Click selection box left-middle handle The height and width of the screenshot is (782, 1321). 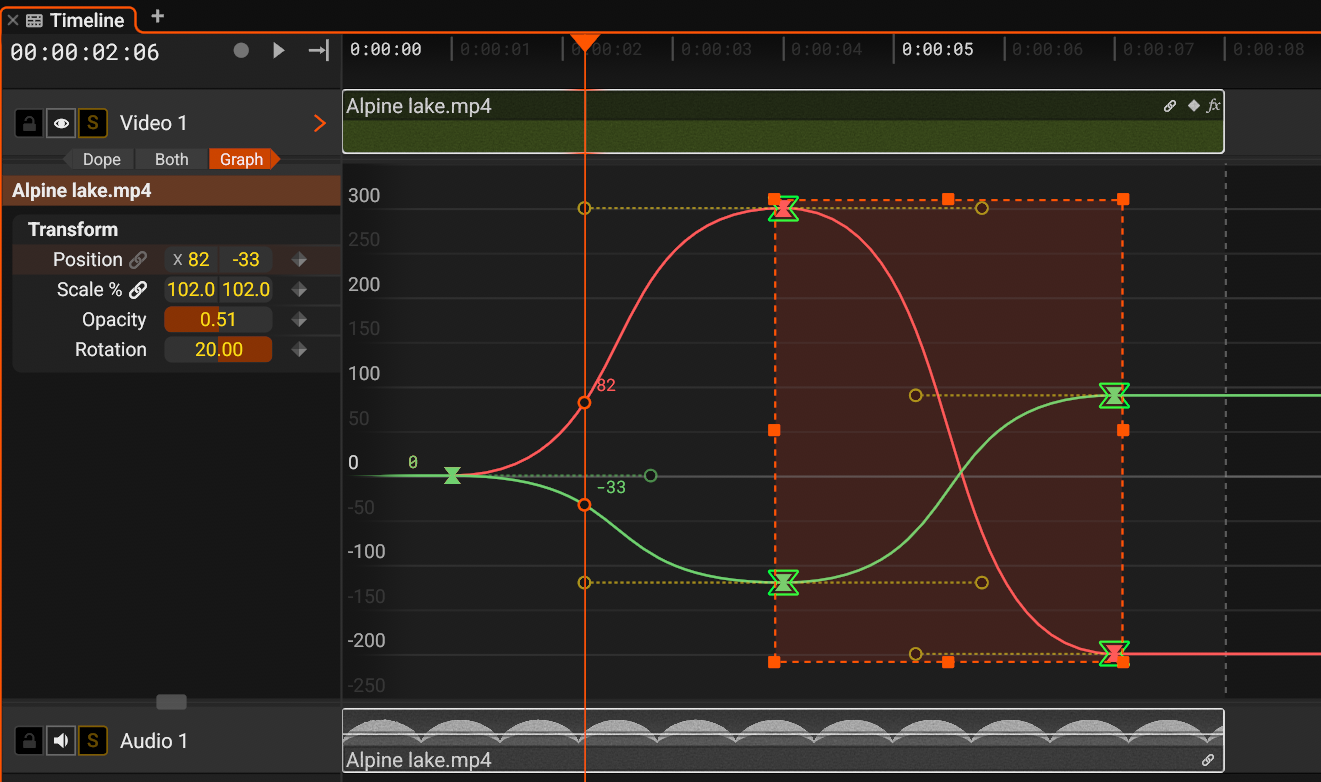pos(773,430)
